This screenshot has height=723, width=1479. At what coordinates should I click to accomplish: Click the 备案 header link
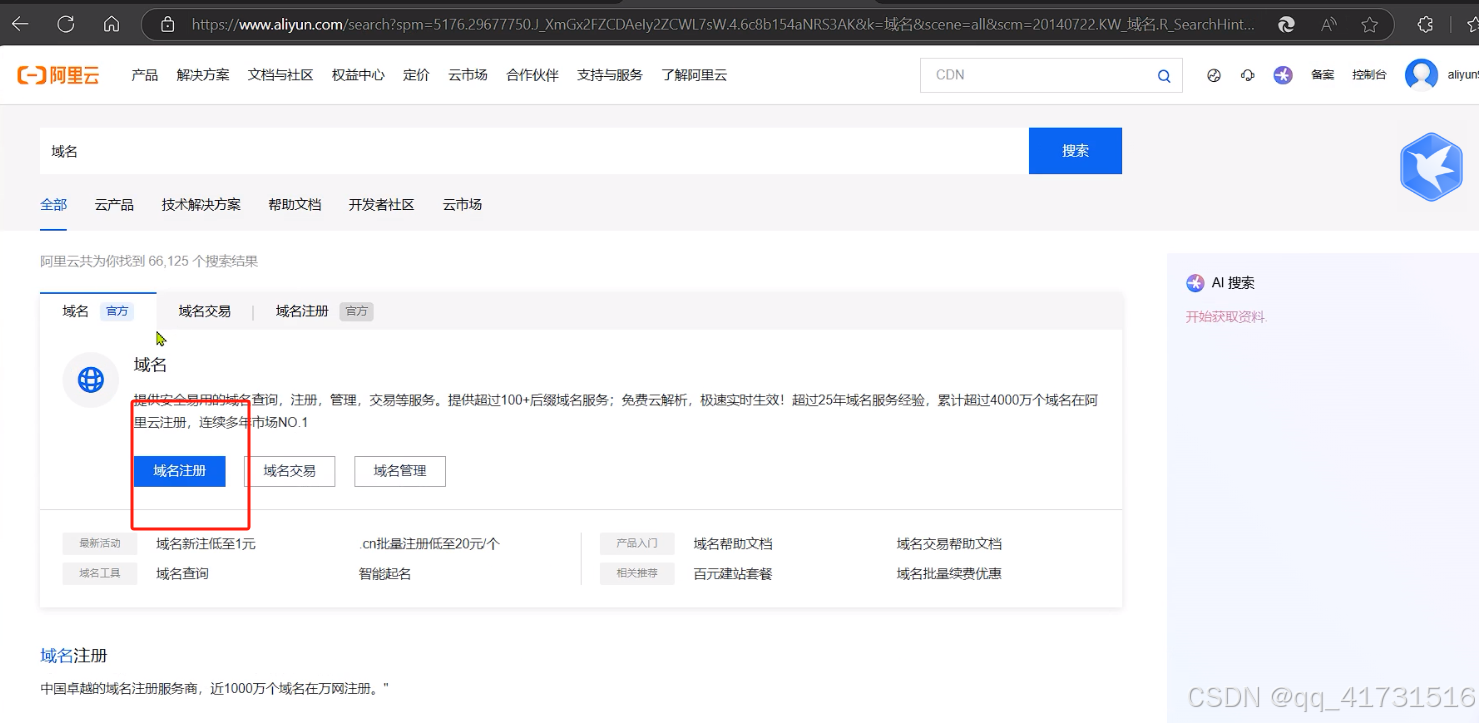coord(1323,75)
